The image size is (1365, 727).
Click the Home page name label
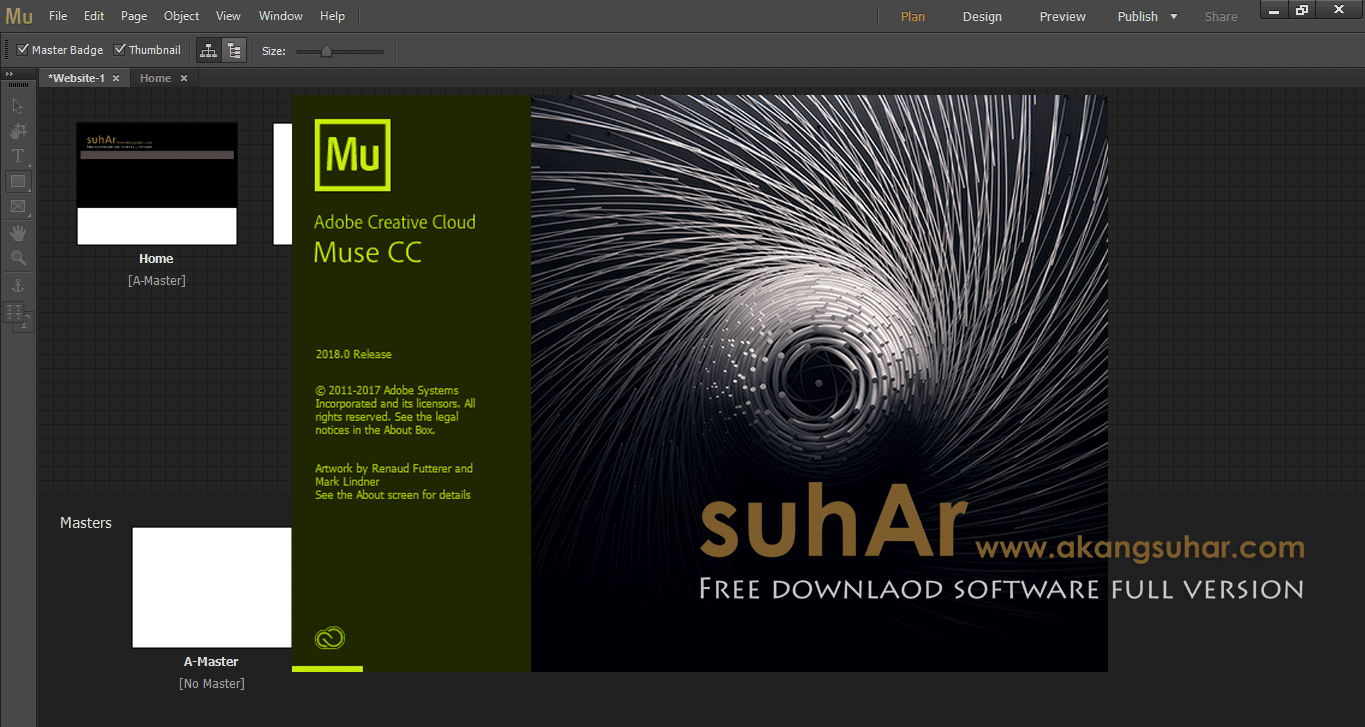click(x=156, y=259)
